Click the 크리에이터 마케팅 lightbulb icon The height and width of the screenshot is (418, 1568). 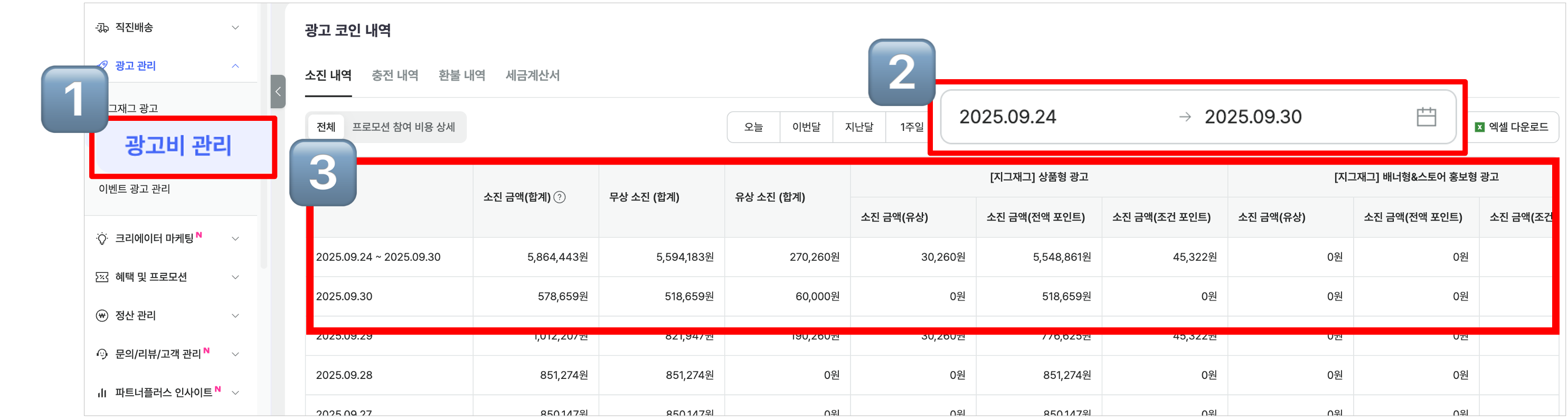[x=102, y=239]
